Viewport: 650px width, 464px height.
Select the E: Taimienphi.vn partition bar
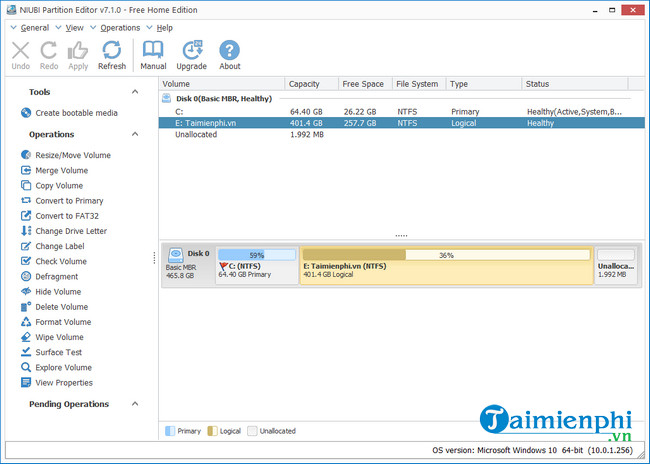446,267
